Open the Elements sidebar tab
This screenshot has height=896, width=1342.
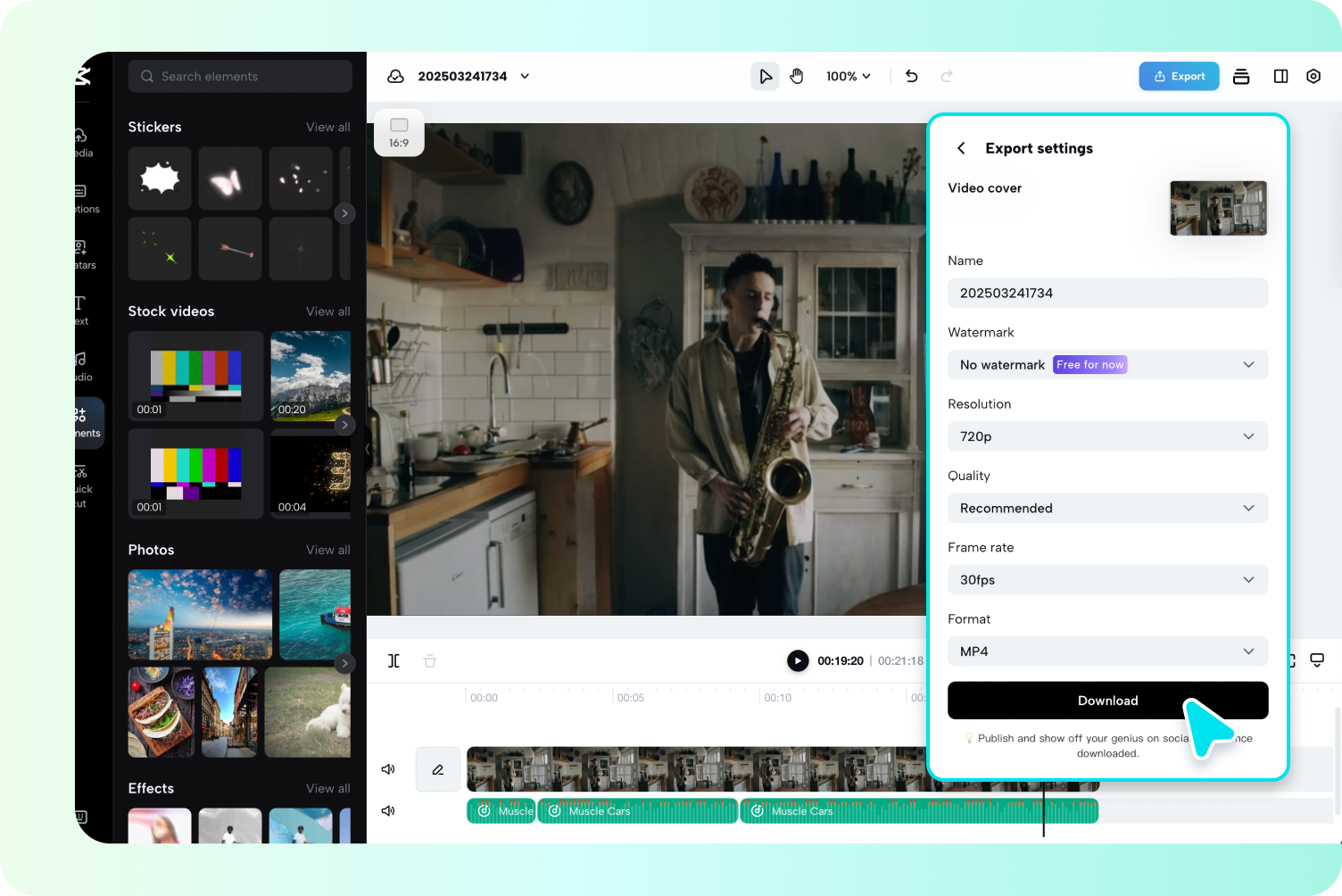pos(87,423)
